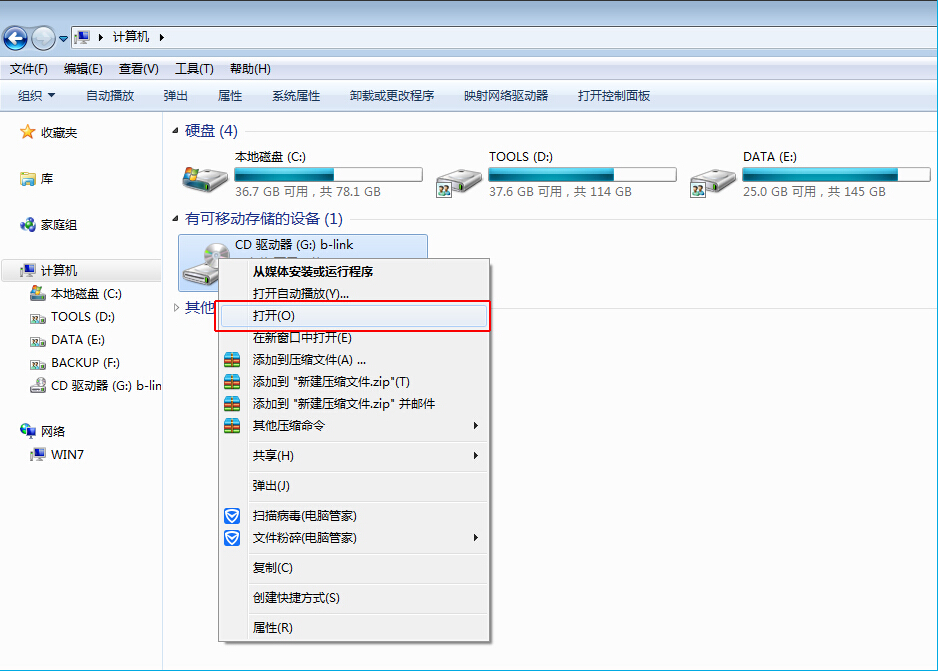The height and width of the screenshot is (671, 938).
Task: Click the 家庭组 icon in sidebar
Action: tap(25, 224)
